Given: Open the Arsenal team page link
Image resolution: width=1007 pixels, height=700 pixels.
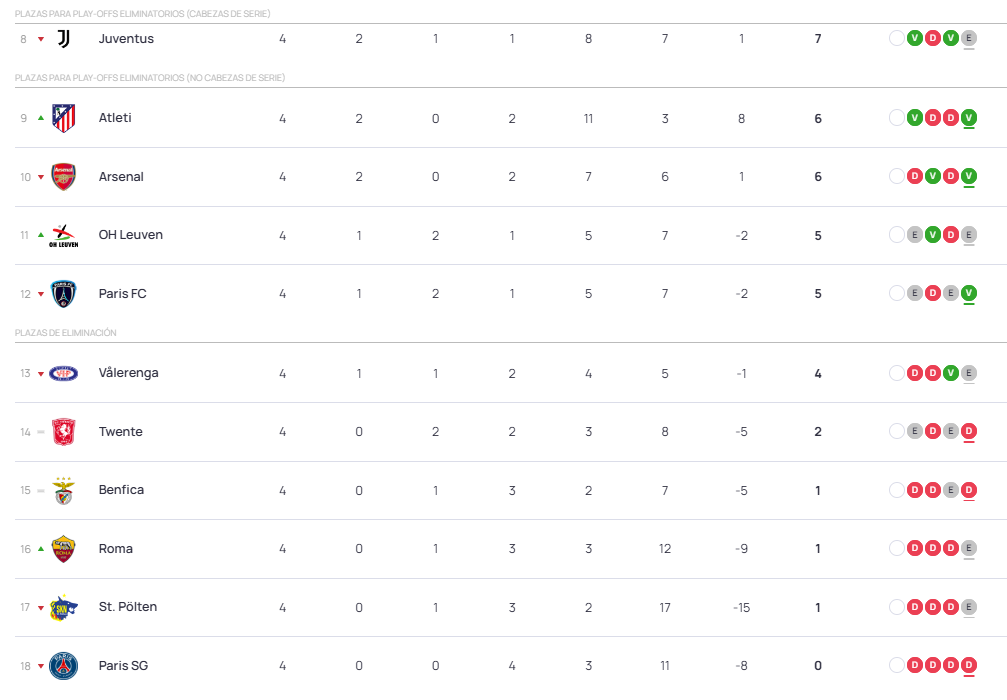Looking at the screenshot, I should point(121,177).
